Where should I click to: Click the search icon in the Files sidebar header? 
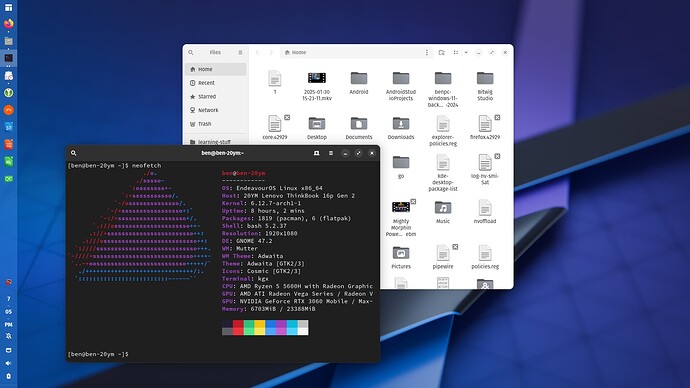(191, 52)
